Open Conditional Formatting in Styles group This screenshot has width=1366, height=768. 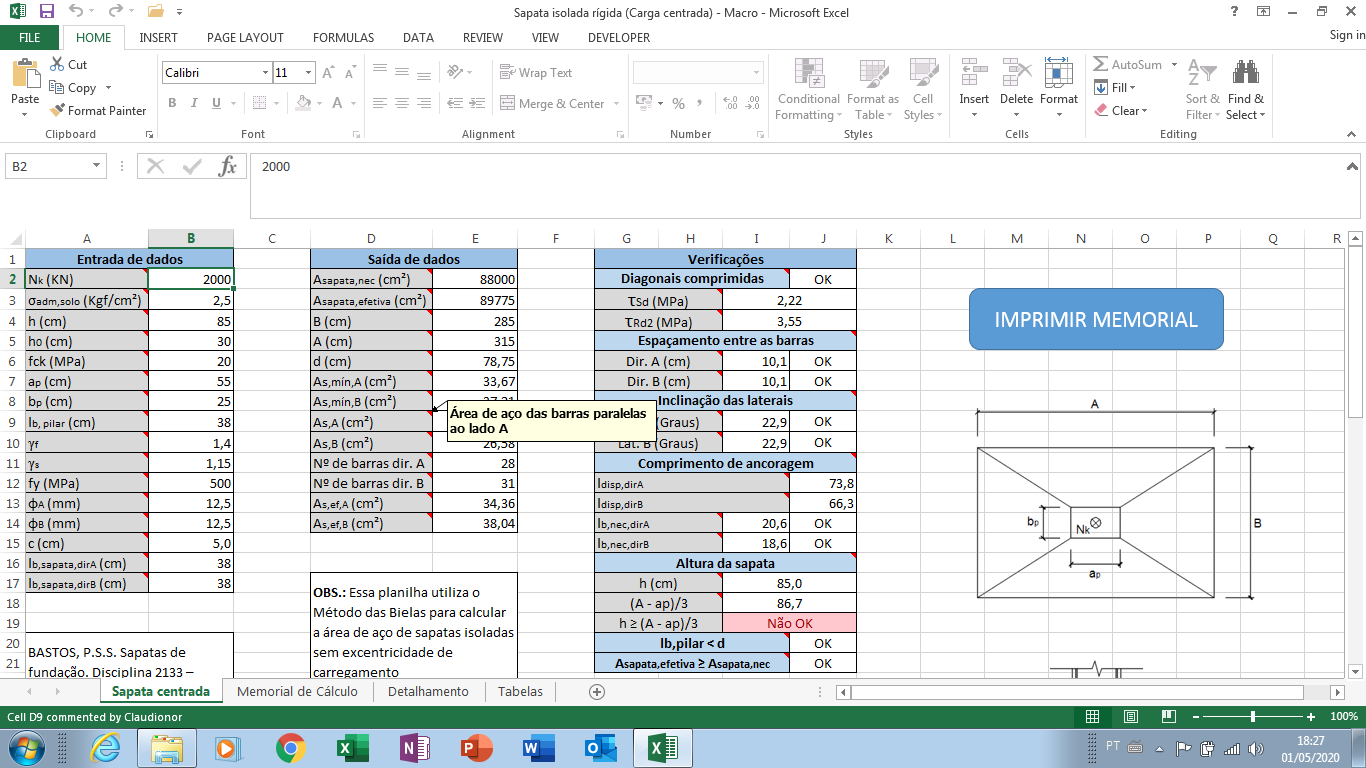click(x=809, y=89)
